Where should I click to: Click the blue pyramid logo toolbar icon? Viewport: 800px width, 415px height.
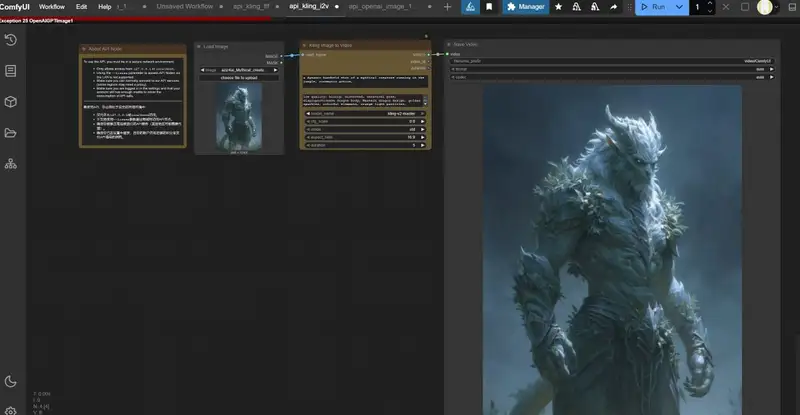click(x=470, y=7)
